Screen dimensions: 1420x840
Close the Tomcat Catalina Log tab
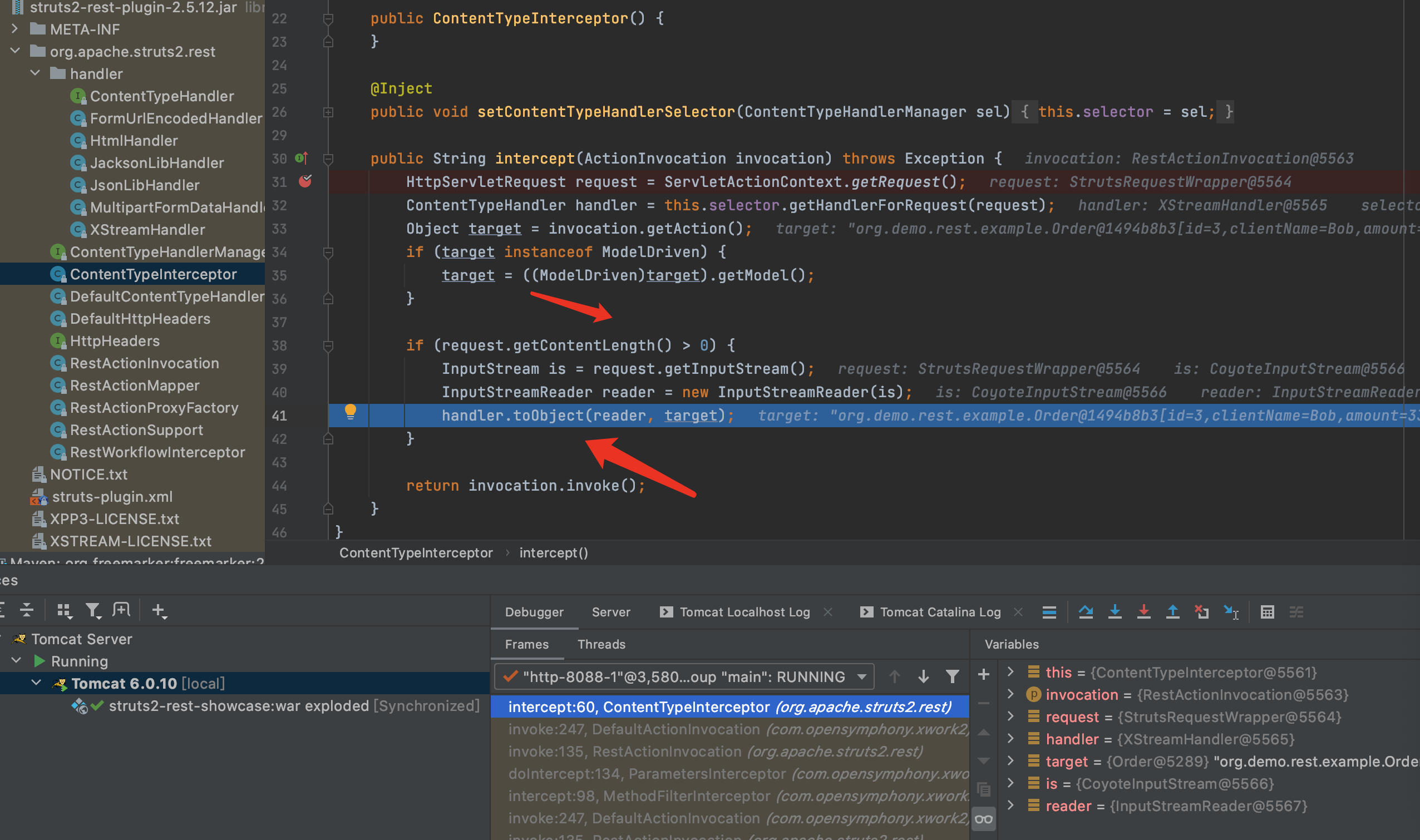[1018, 612]
